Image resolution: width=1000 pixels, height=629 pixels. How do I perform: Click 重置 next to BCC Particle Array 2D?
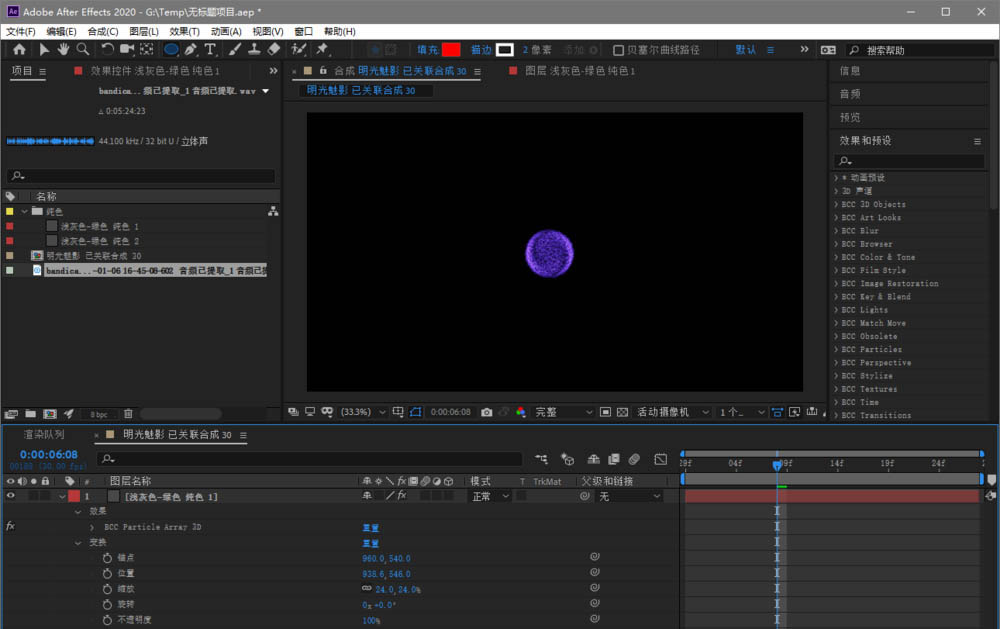[371, 528]
